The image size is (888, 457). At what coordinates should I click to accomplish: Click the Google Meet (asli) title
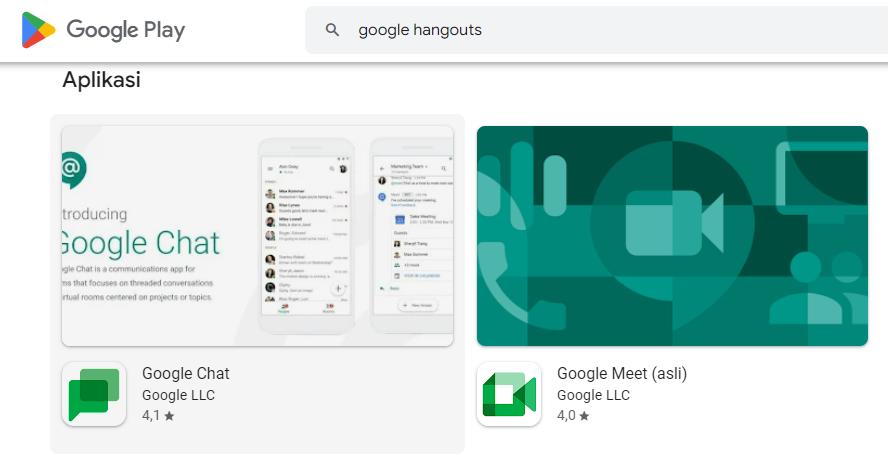point(622,374)
